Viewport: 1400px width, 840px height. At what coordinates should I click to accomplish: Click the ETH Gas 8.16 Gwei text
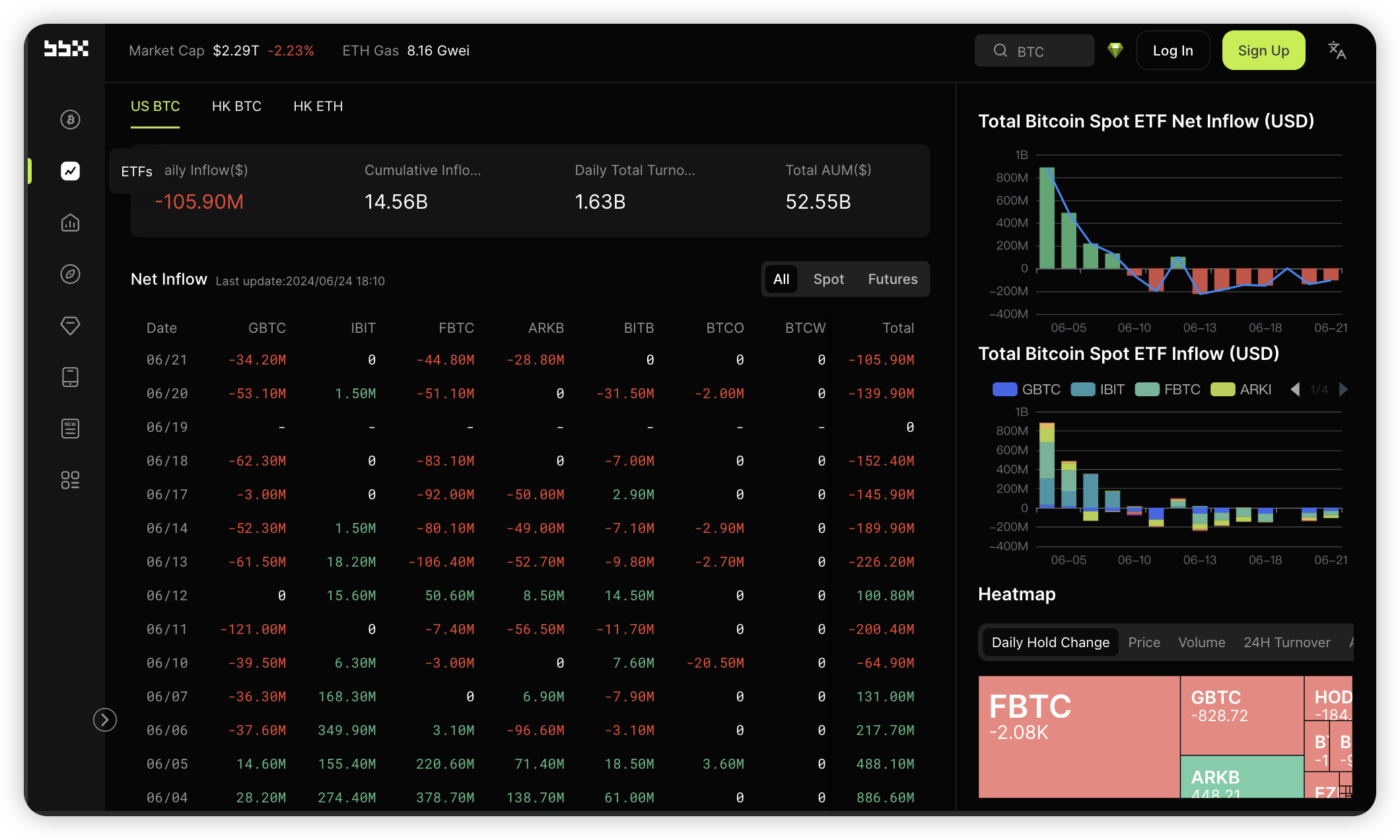point(406,51)
